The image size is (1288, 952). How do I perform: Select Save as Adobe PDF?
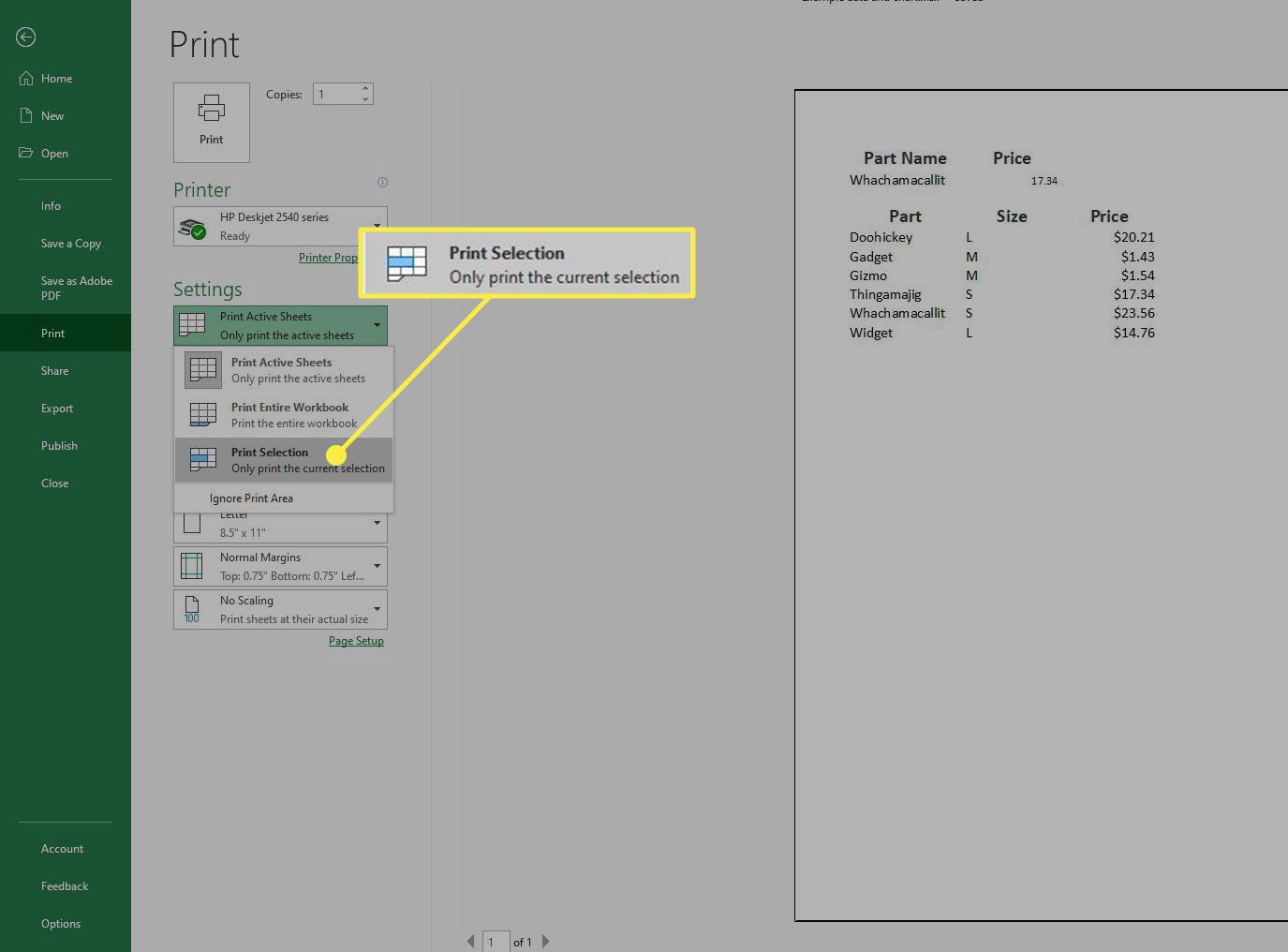coord(76,288)
